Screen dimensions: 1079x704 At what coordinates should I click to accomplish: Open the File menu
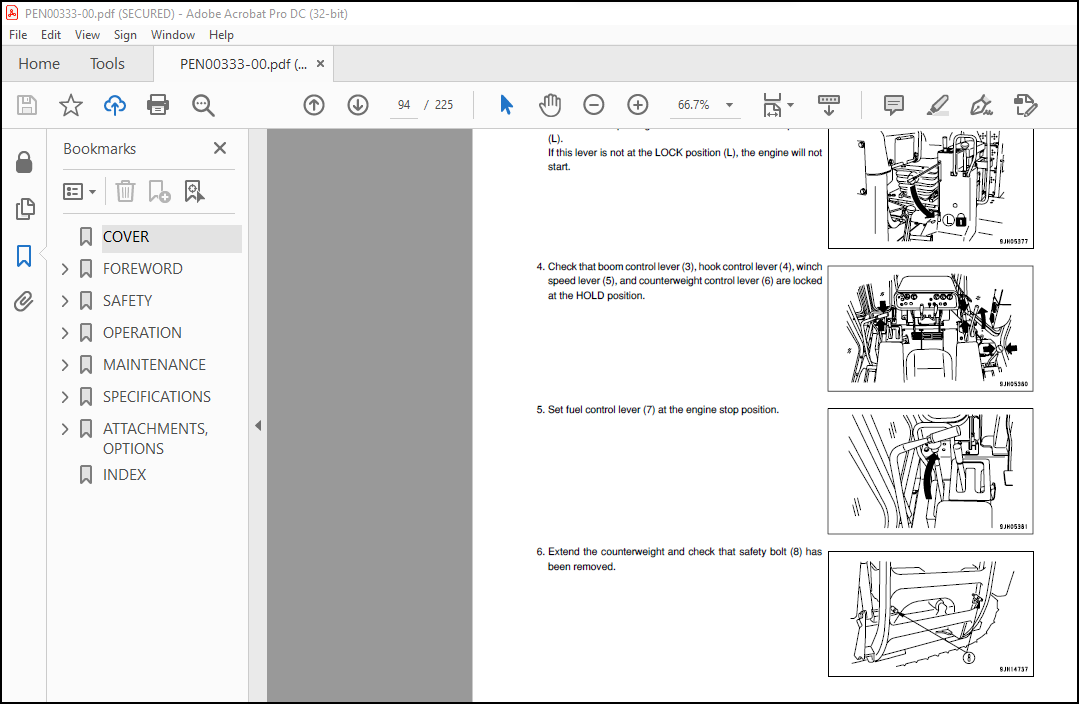pyautogui.click(x=18, y=34)
